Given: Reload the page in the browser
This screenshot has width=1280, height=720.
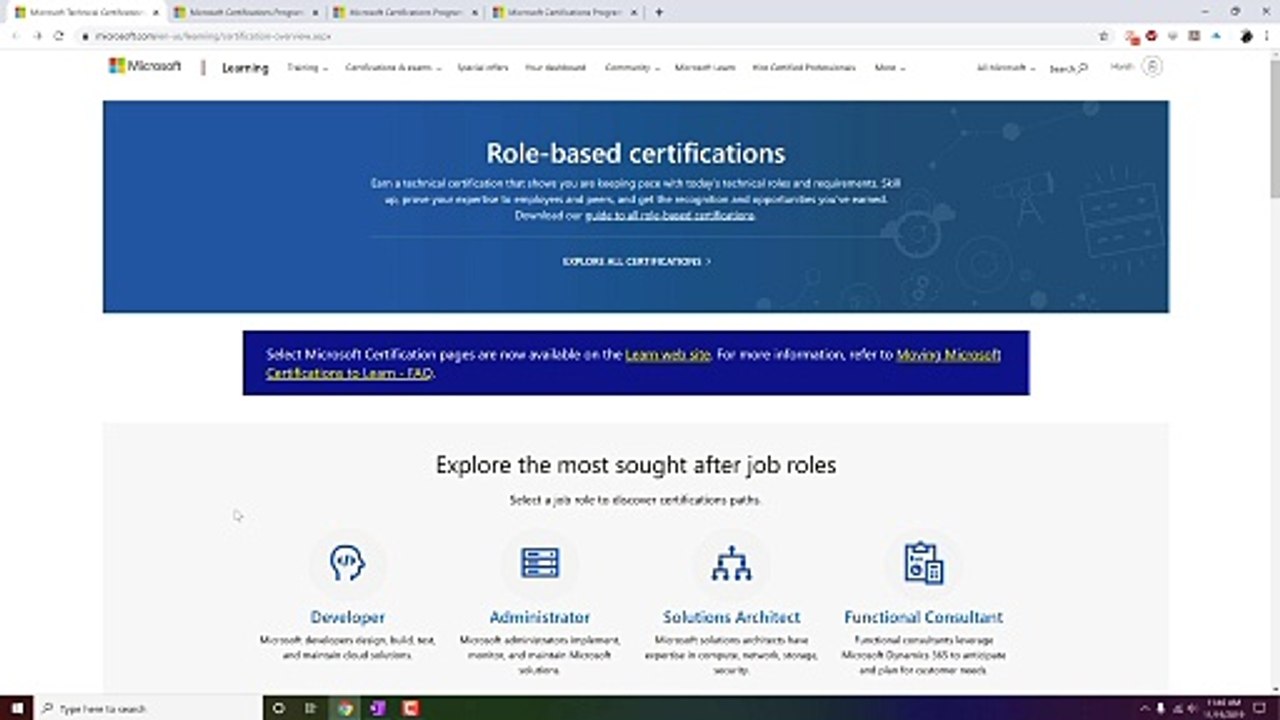Looking at the screenshot, I should [59, 36].
